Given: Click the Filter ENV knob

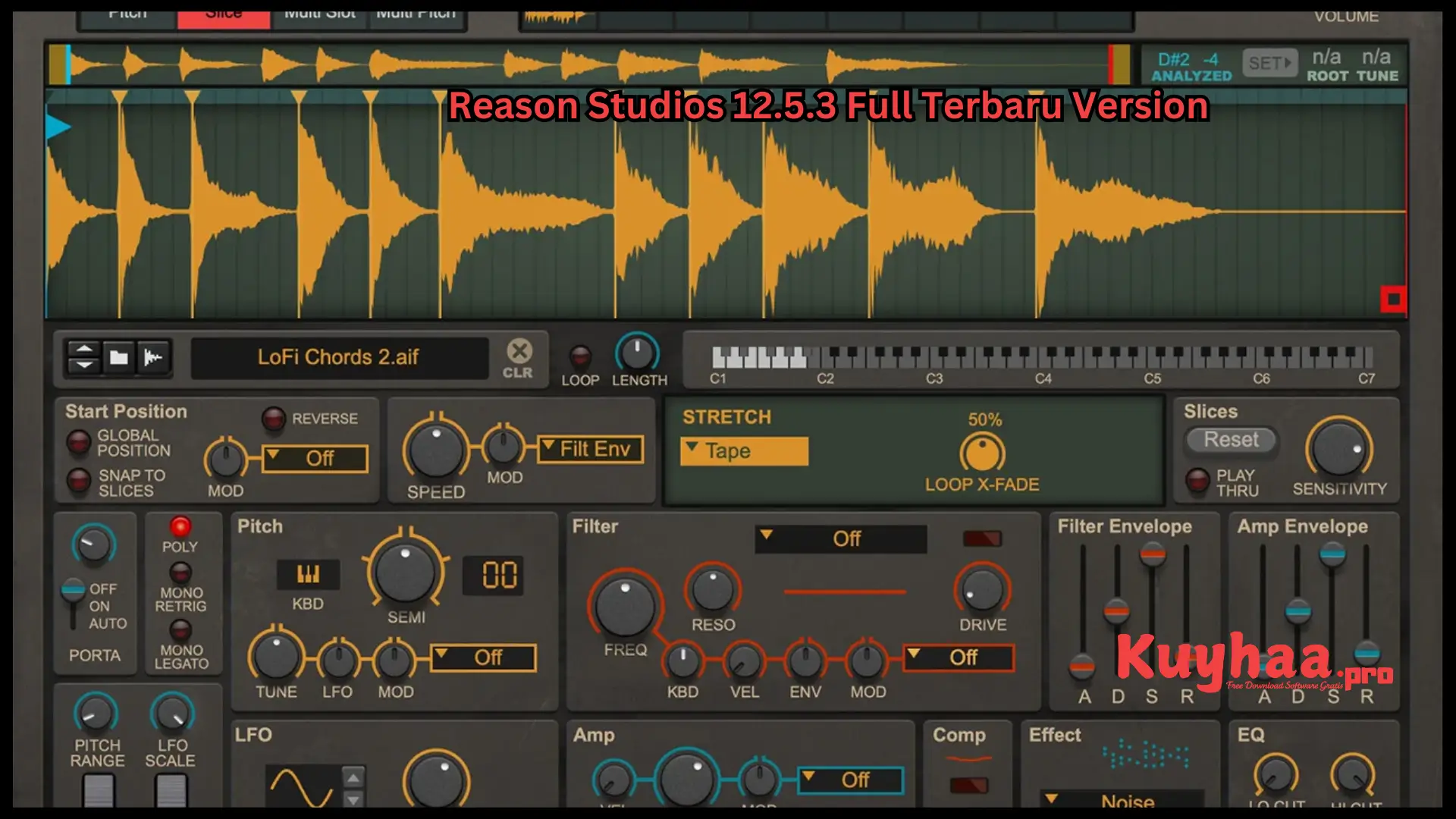Looking at the screenshot, I should point(805,661).
